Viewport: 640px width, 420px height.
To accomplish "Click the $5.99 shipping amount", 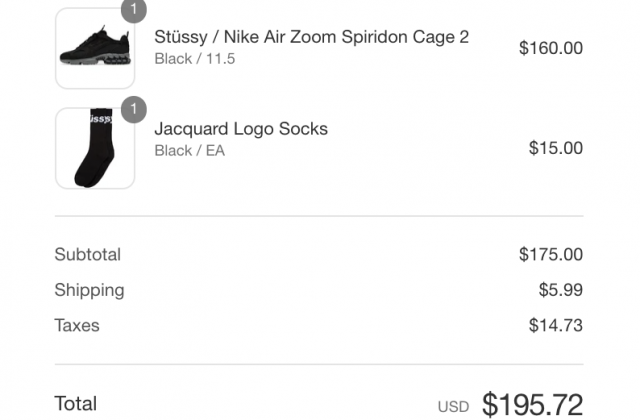I will pyautogui.click(x=560, y=290).
